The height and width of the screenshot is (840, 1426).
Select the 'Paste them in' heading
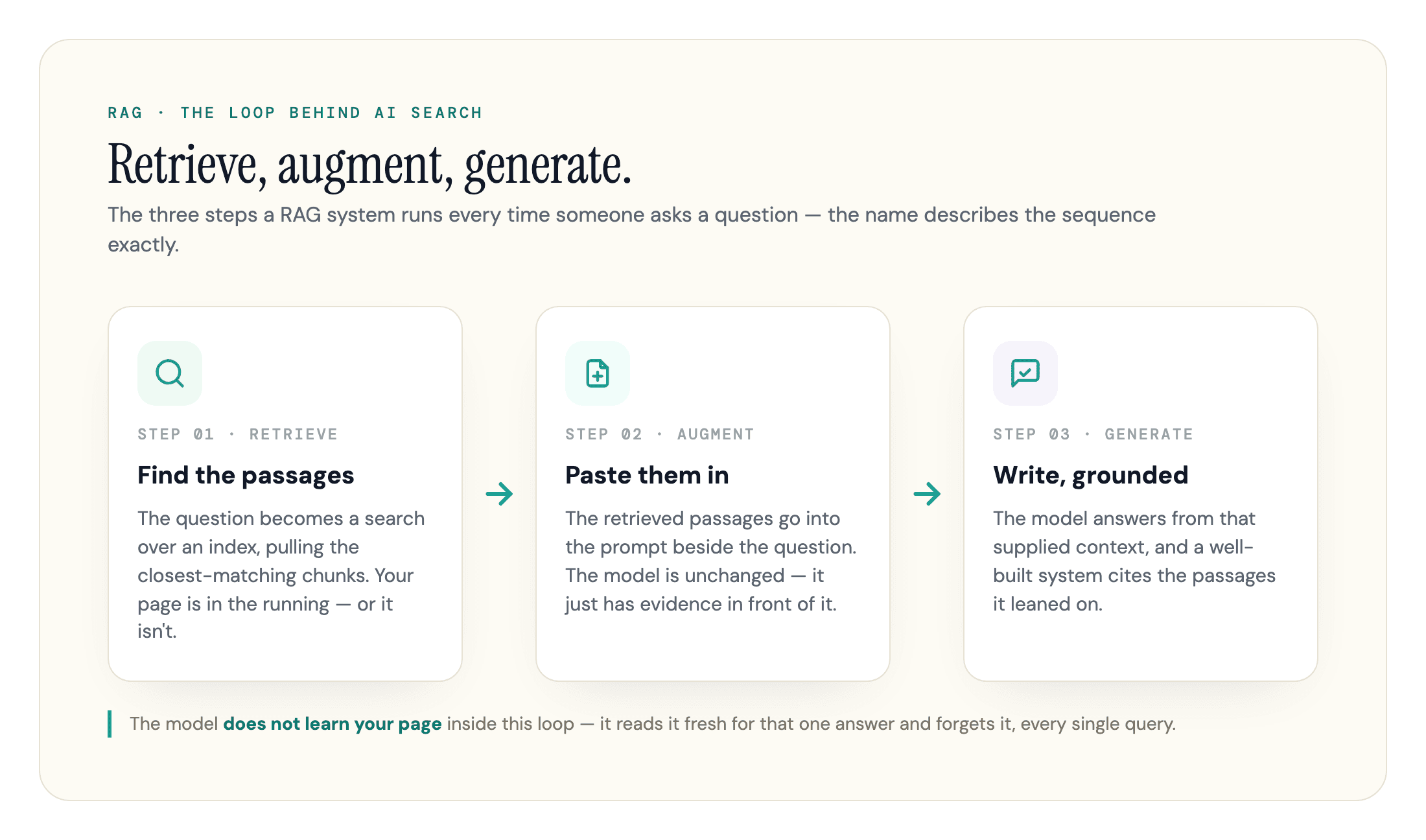647,475
